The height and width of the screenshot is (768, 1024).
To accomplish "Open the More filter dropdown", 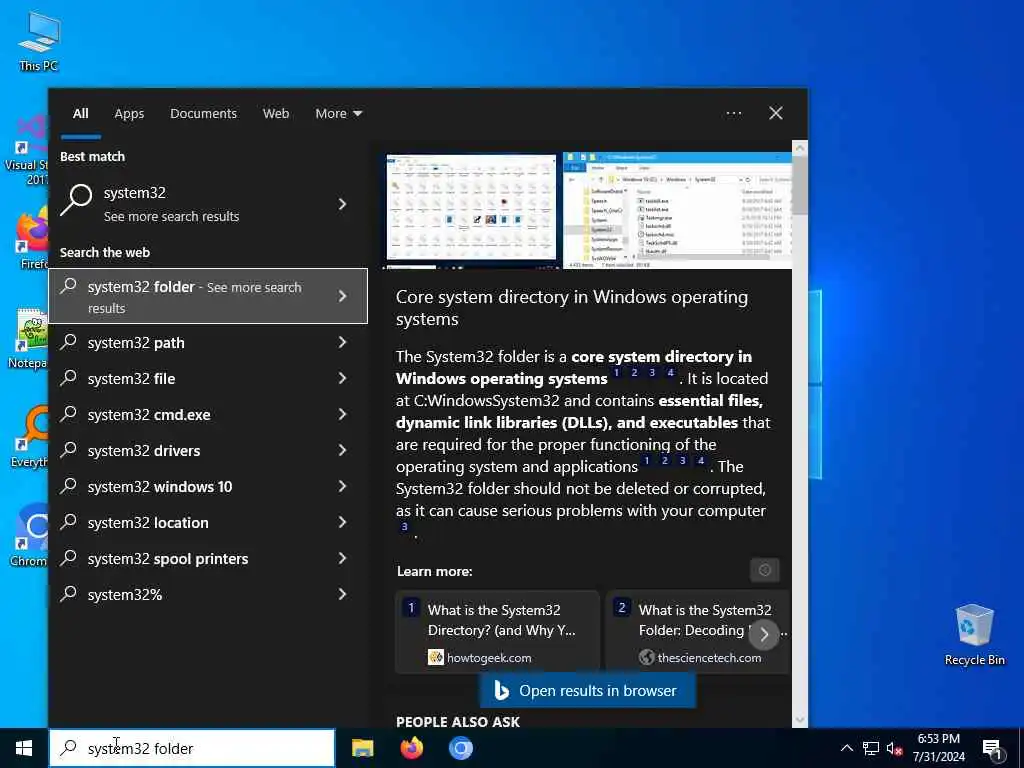I will [x=338, y=114].
